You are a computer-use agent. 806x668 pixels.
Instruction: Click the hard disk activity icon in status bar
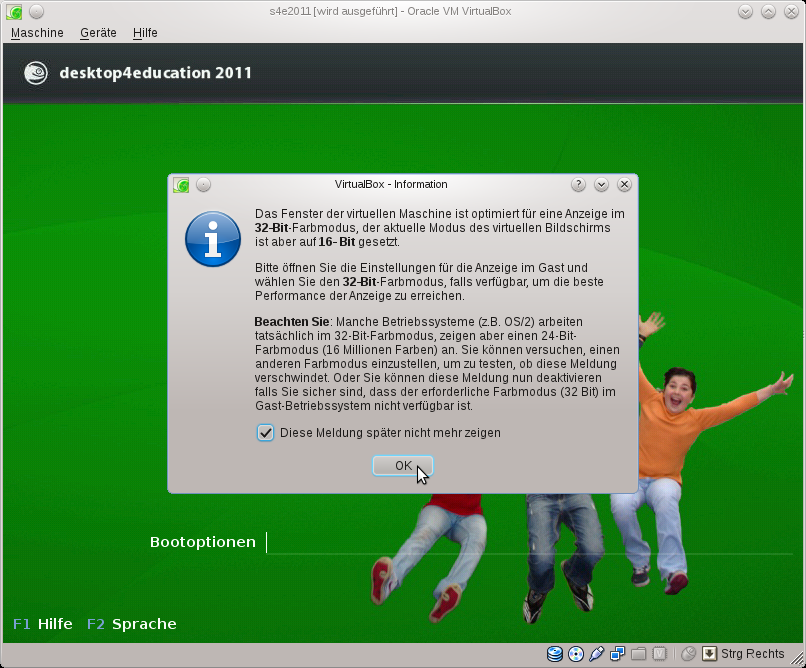(555, 654)
